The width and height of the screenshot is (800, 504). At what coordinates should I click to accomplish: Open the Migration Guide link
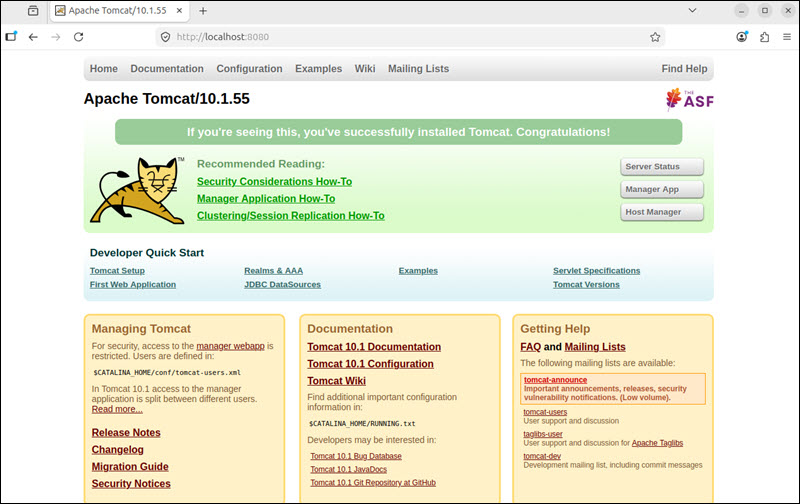coord(130,467)
